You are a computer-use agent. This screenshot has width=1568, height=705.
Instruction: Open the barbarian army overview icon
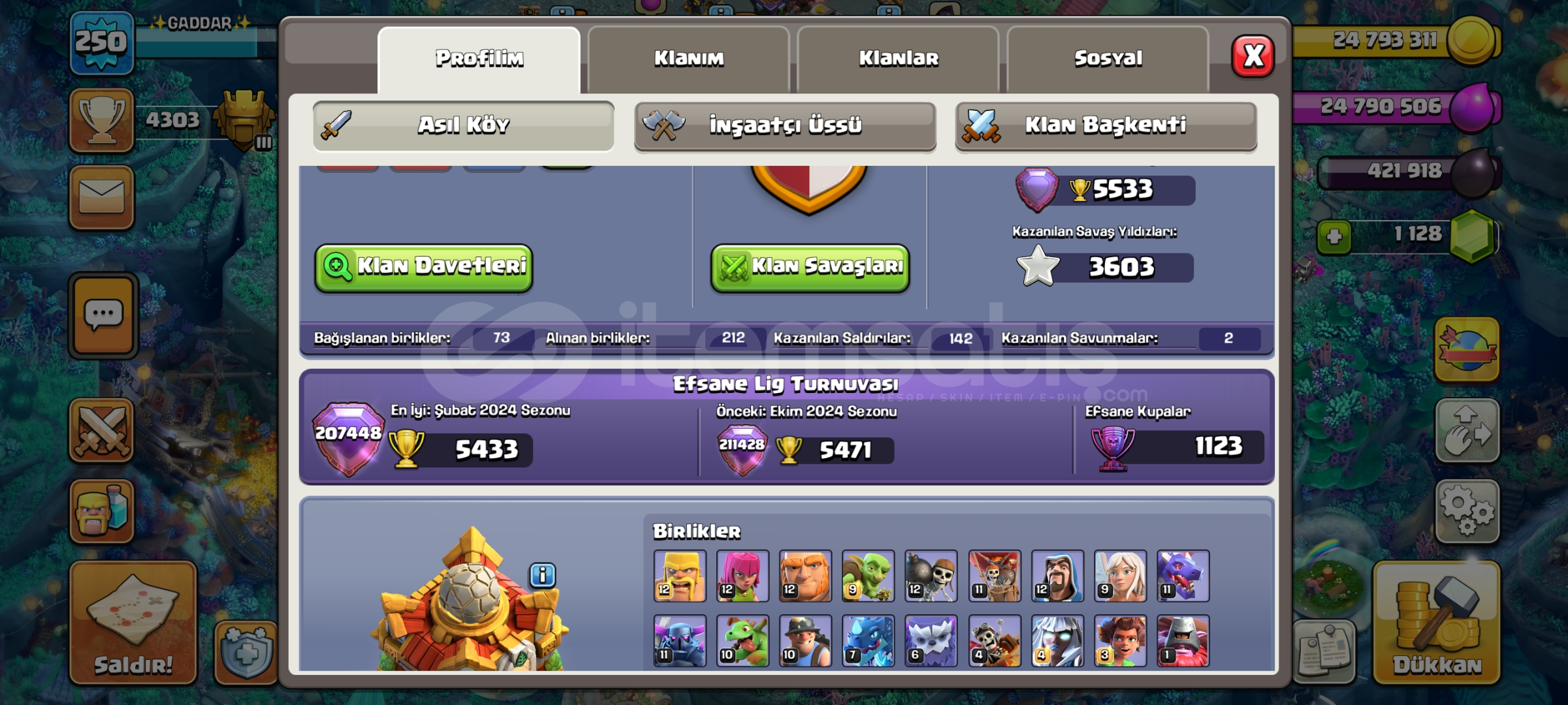[x=102, y=511]
